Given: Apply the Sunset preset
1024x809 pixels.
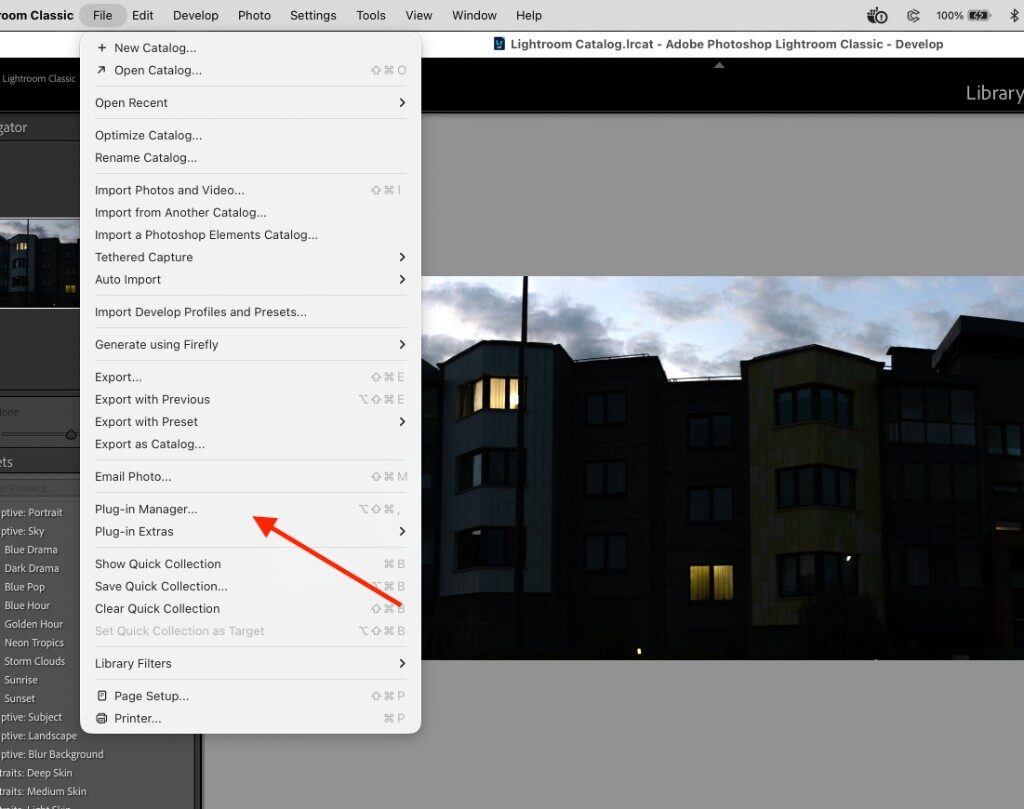Looking at the screenshot, I should pyautogui.click(x=20, y=699).
